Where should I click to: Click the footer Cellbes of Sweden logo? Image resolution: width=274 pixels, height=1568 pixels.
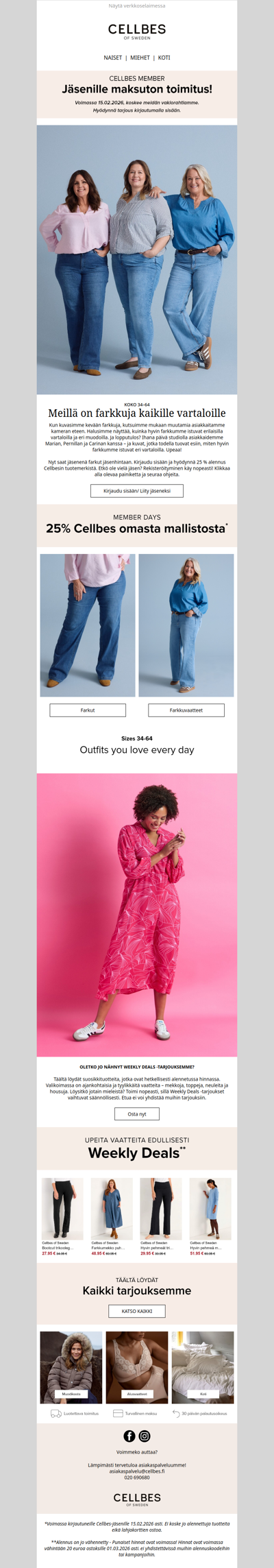[x=137, y=1499]
